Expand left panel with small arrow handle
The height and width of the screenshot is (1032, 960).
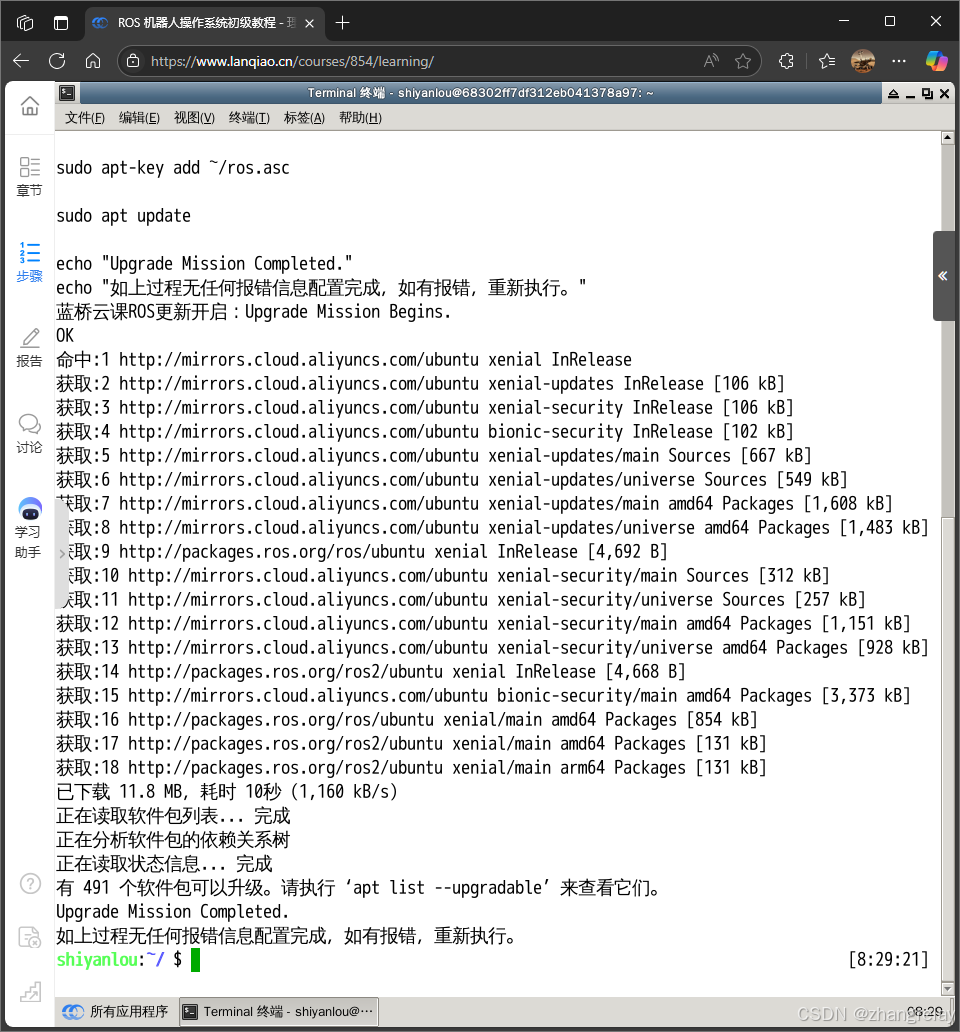click(x=63, y=553)
